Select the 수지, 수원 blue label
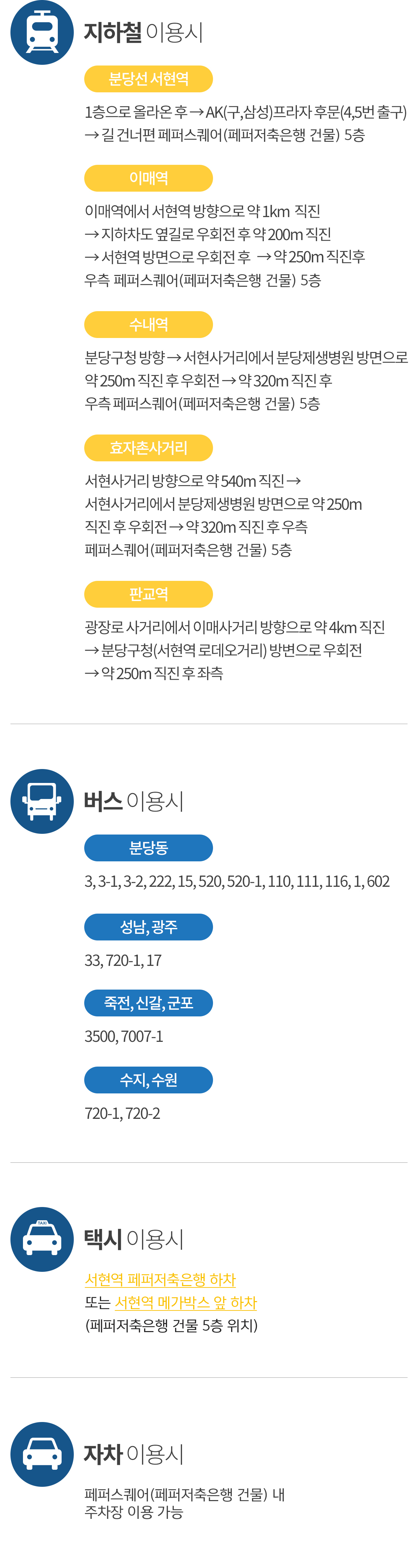The image size is (418, 1568). (148, 1080)
